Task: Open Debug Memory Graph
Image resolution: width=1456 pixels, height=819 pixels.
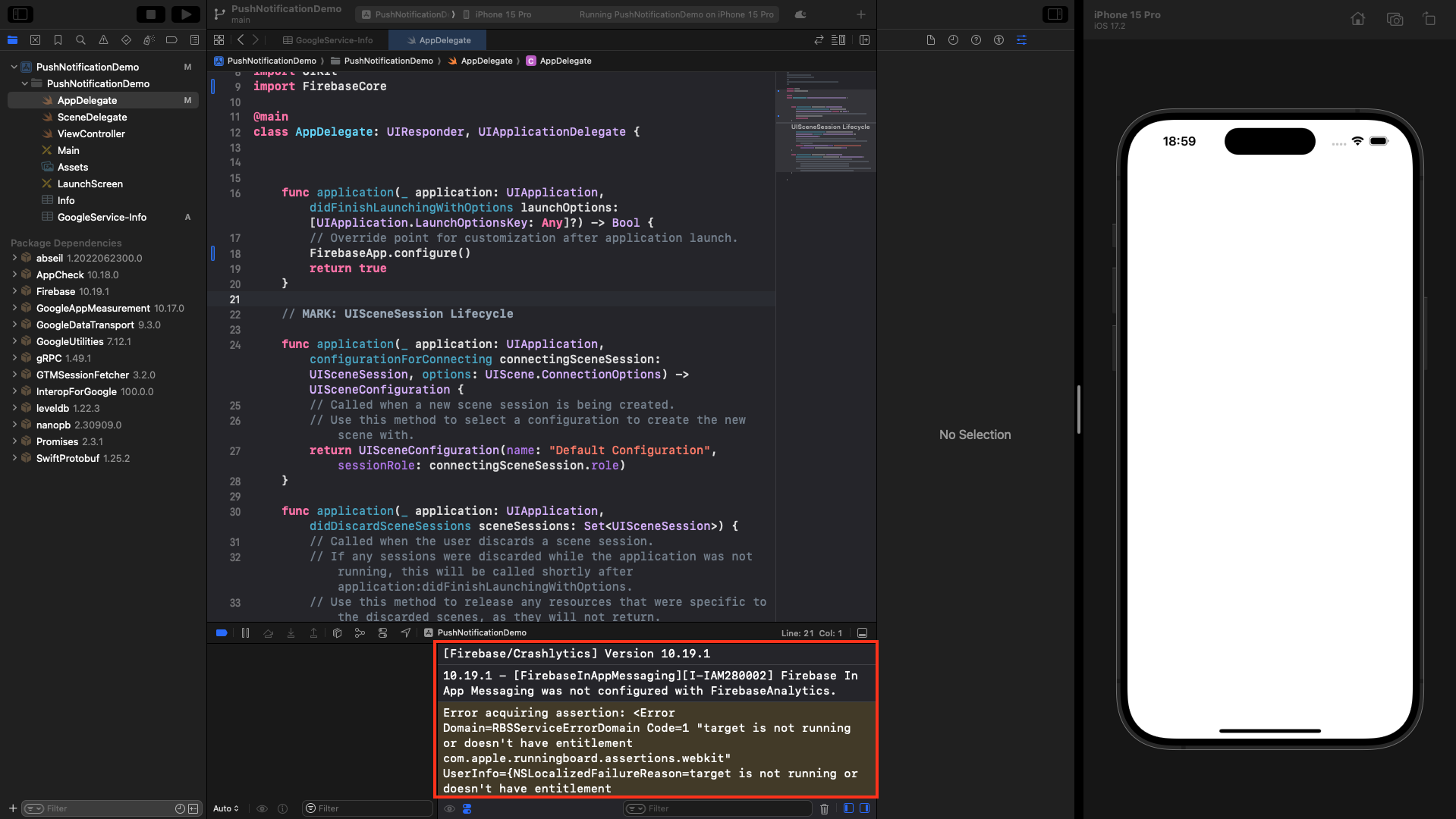Action: 360,632
